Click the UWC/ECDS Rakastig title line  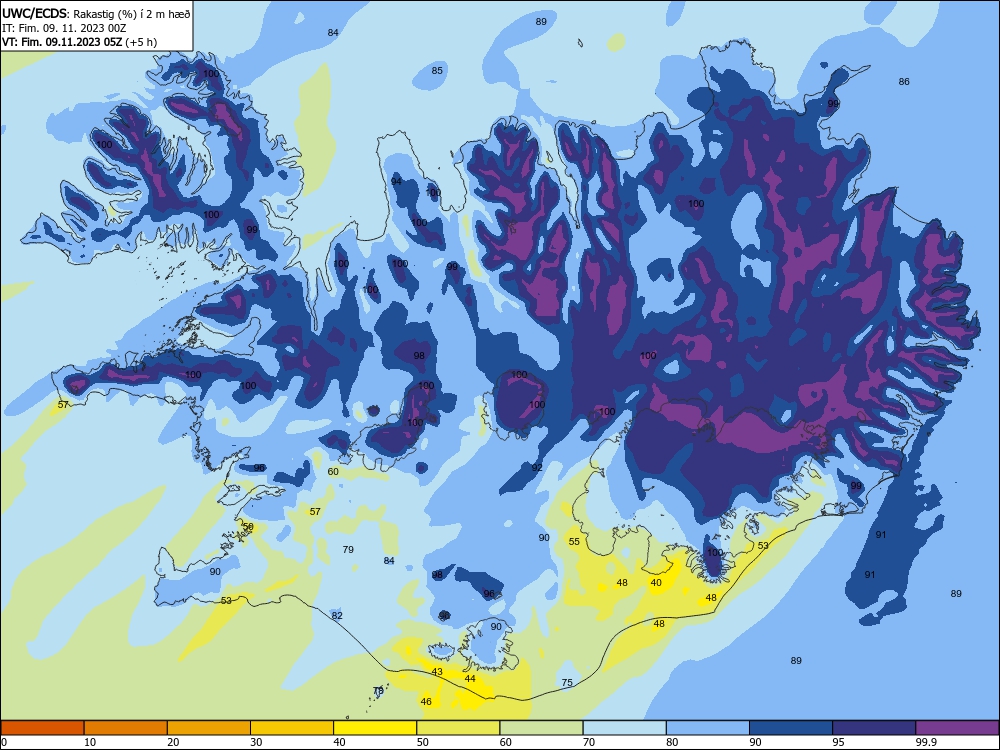click(96, 13)
